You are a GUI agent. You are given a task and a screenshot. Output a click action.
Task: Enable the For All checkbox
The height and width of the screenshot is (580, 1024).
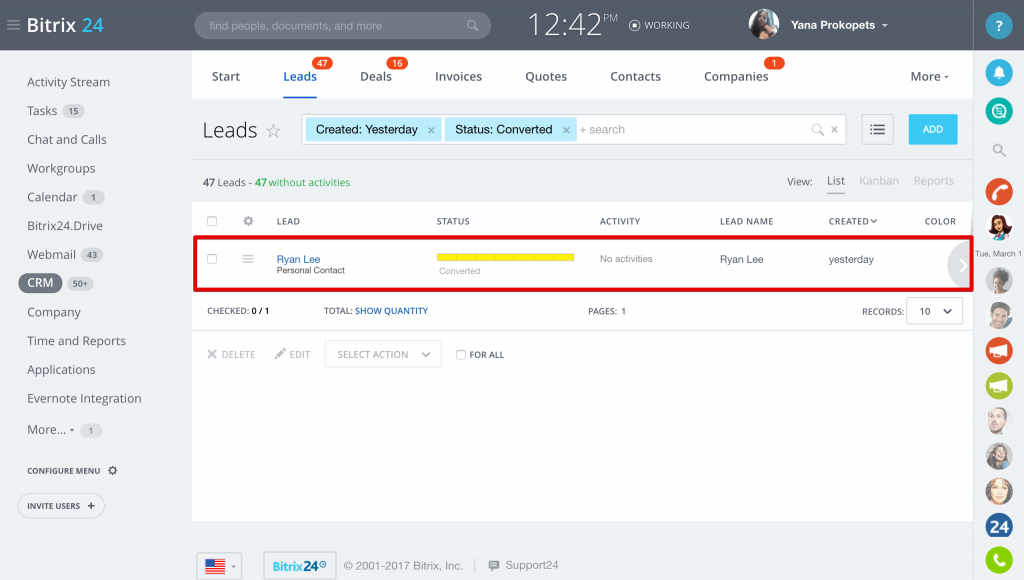(x=460, y=355)
